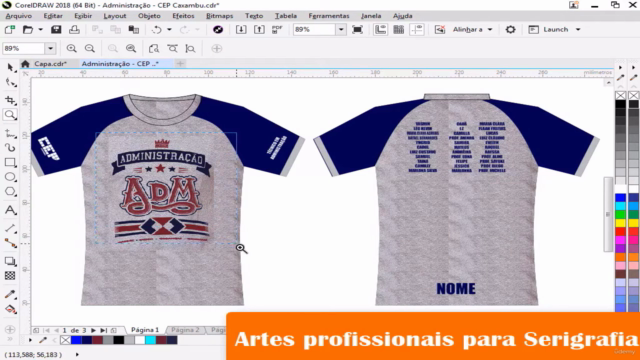Click the Export icon
640x360 pixels.
pos(259,29)
